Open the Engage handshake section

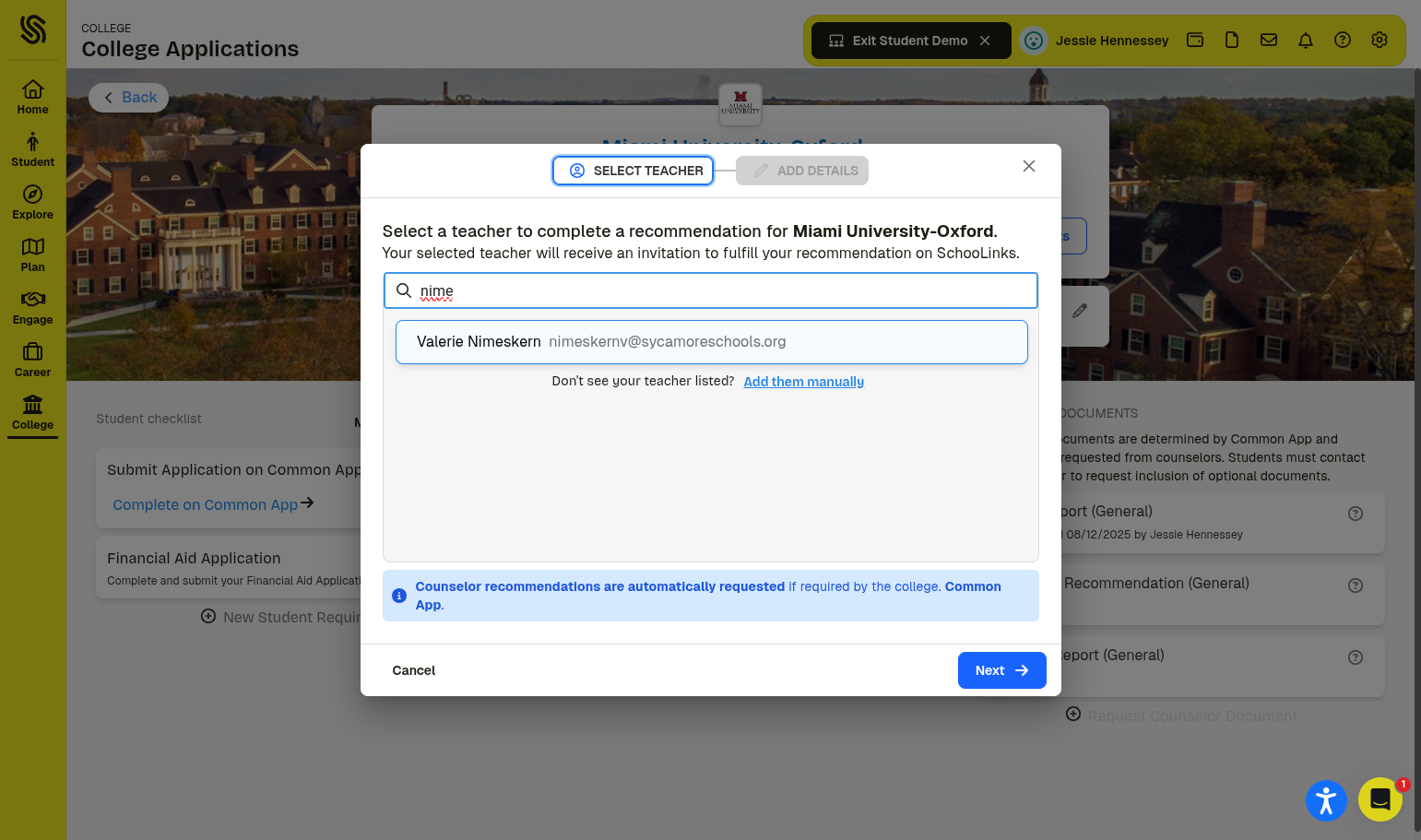point(32,307)
